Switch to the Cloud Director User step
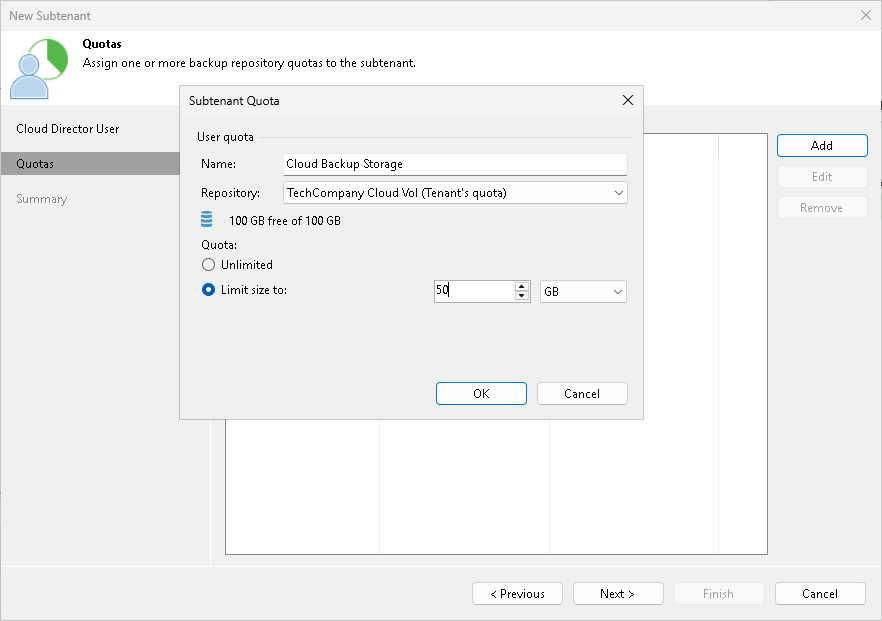 click(66, 128)
